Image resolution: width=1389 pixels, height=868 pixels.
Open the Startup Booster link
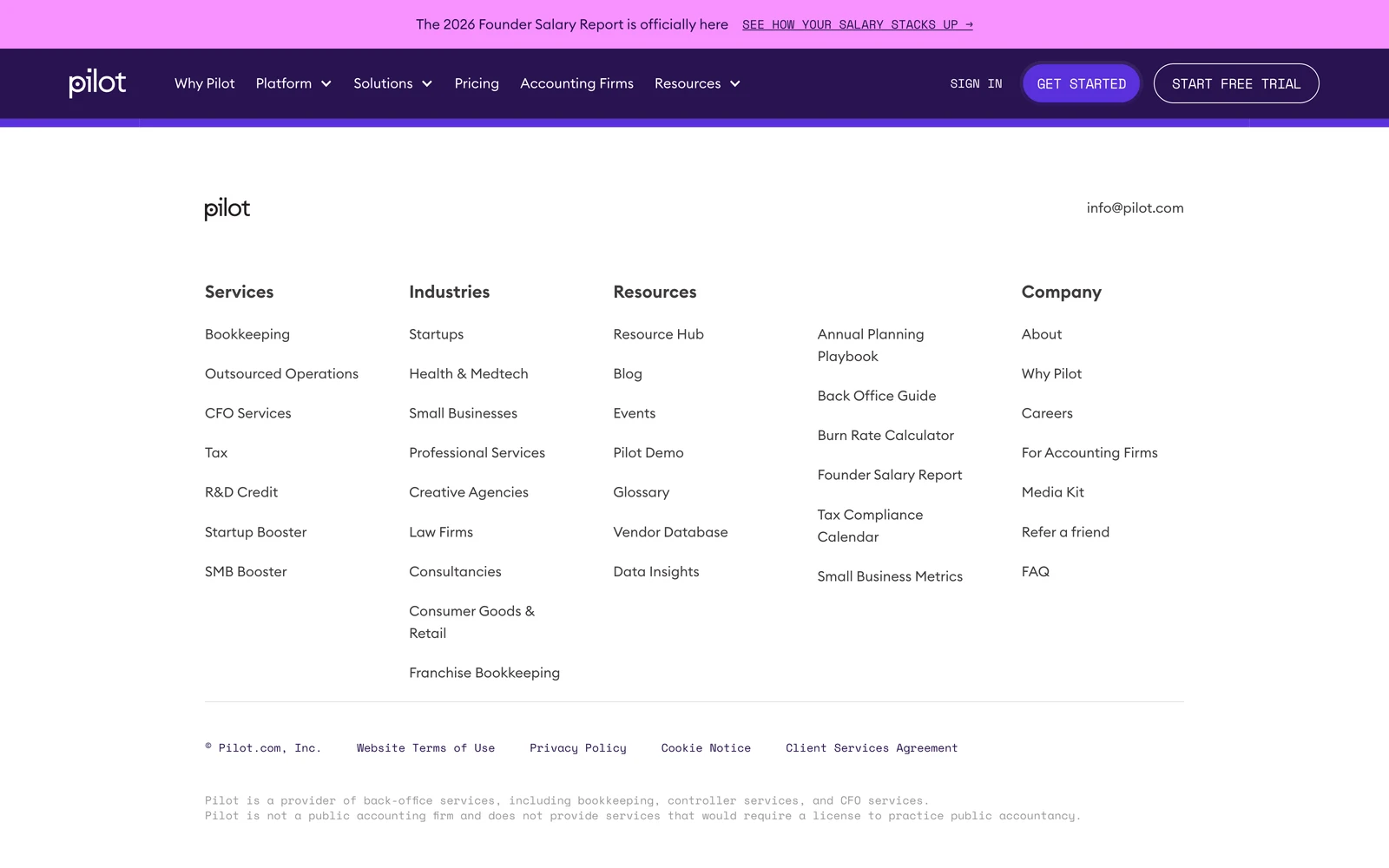point(256,532)
